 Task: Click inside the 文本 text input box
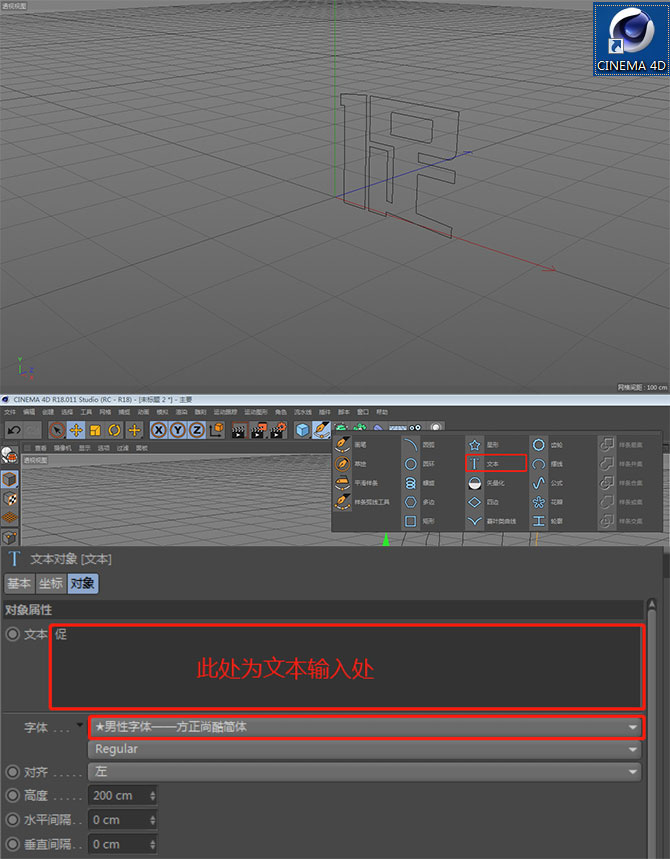click(346, 667)
